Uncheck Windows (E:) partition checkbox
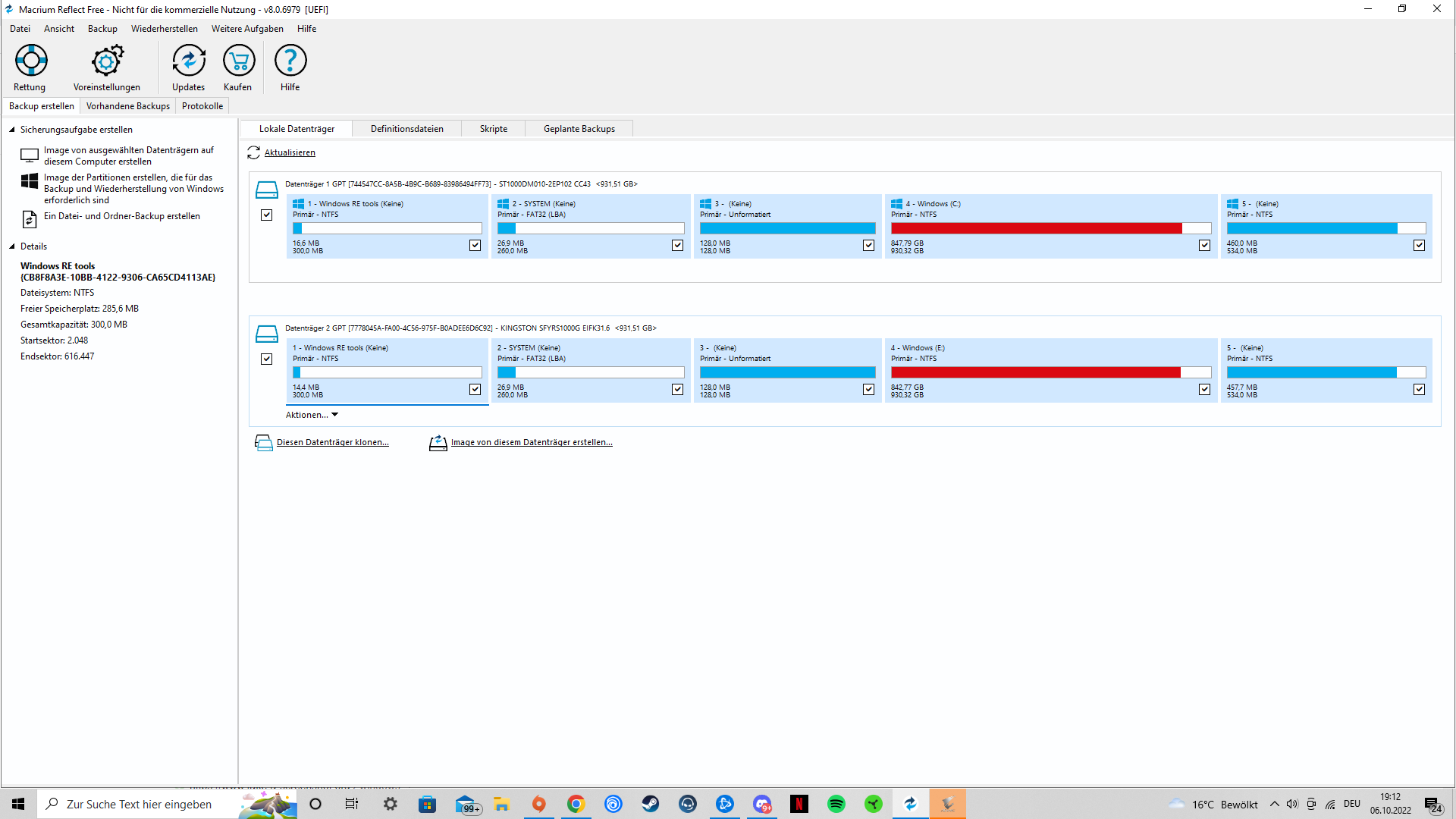The width and height of the screenshot is (1456, 819). click(1204, 390)
